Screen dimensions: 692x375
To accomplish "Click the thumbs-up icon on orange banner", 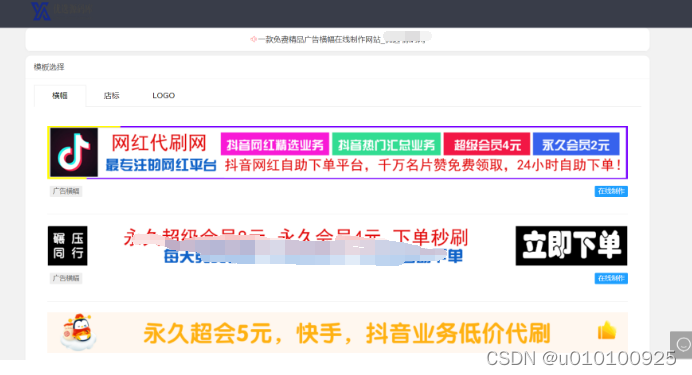I will tap(607, 330).
